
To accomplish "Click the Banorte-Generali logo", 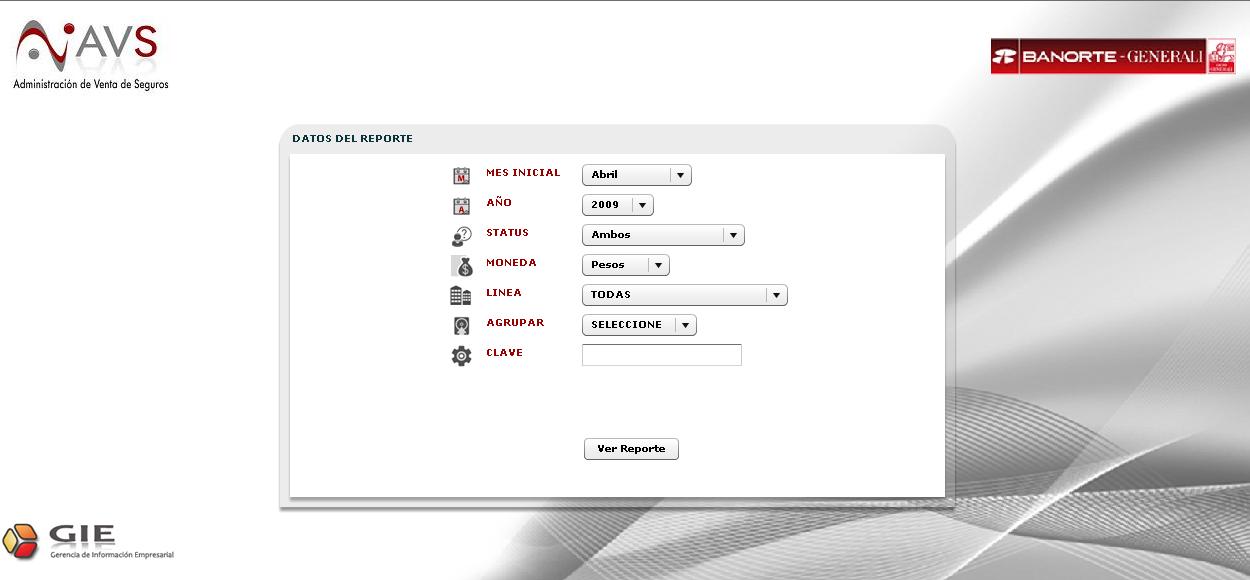I will click(x=1112, y=57).
